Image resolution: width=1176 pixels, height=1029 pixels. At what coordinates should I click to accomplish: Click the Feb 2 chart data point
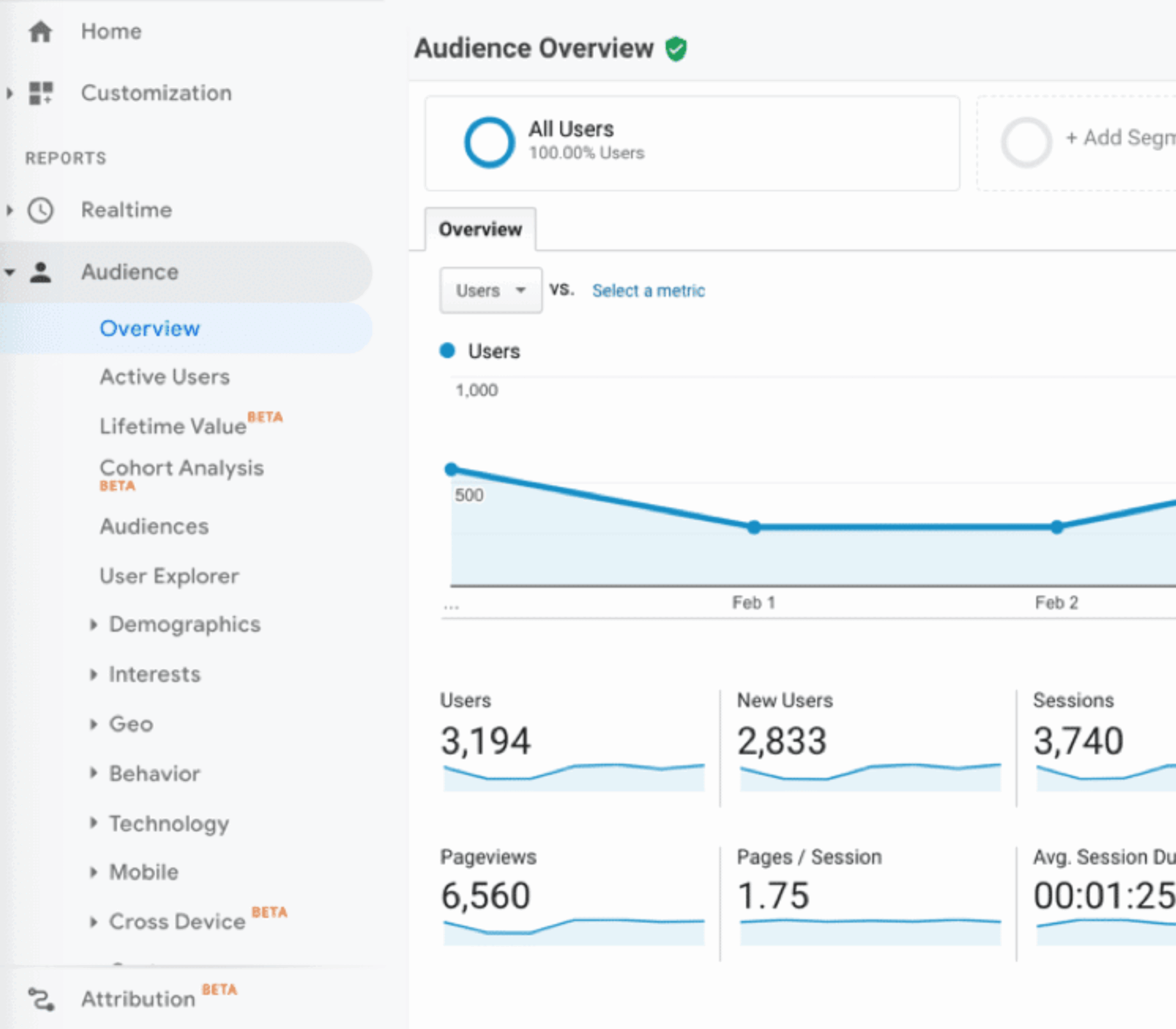pos(1057,527)
